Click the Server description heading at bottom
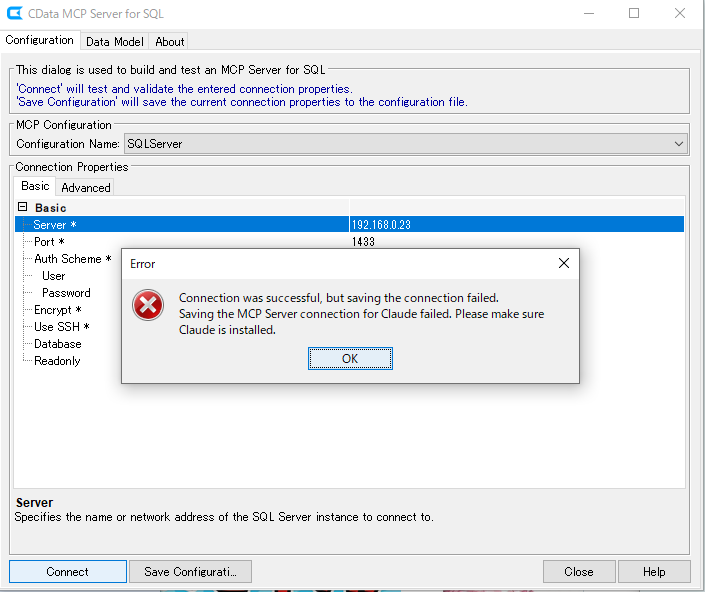The width and height of the screenshot is (705, 592). tap(34, 502)
